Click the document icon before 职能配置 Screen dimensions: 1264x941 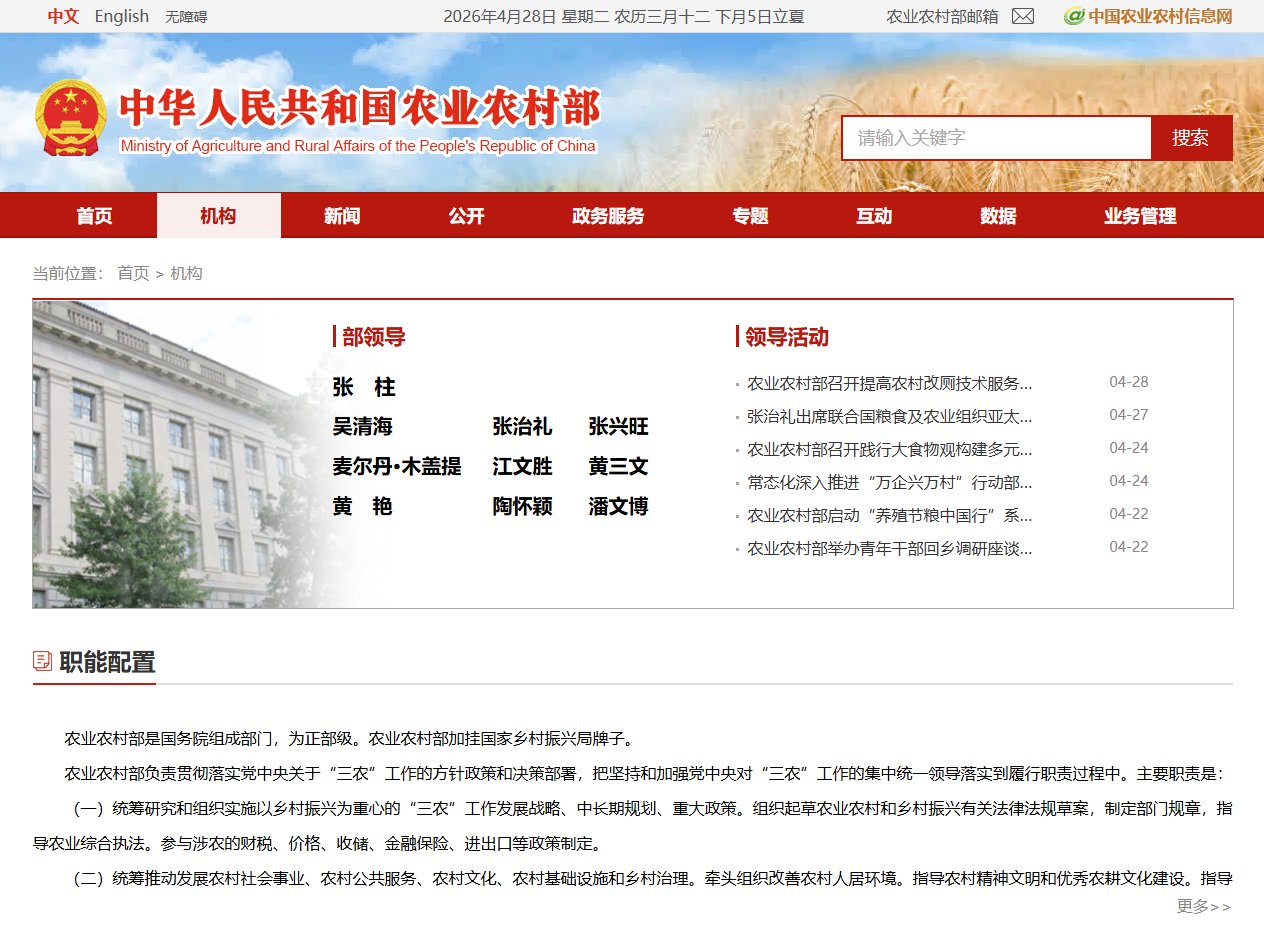pos(43,660)
